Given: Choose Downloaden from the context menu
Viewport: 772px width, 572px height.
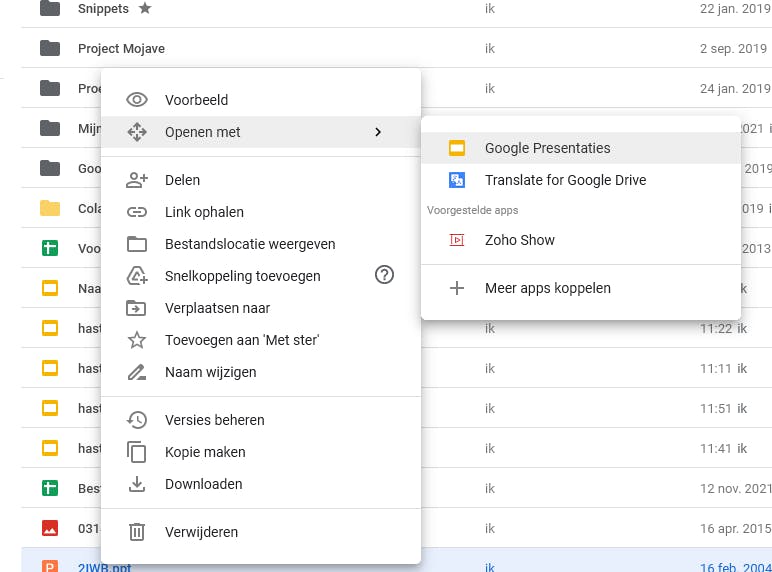Looking at the screenshot, I should (203, 484).
